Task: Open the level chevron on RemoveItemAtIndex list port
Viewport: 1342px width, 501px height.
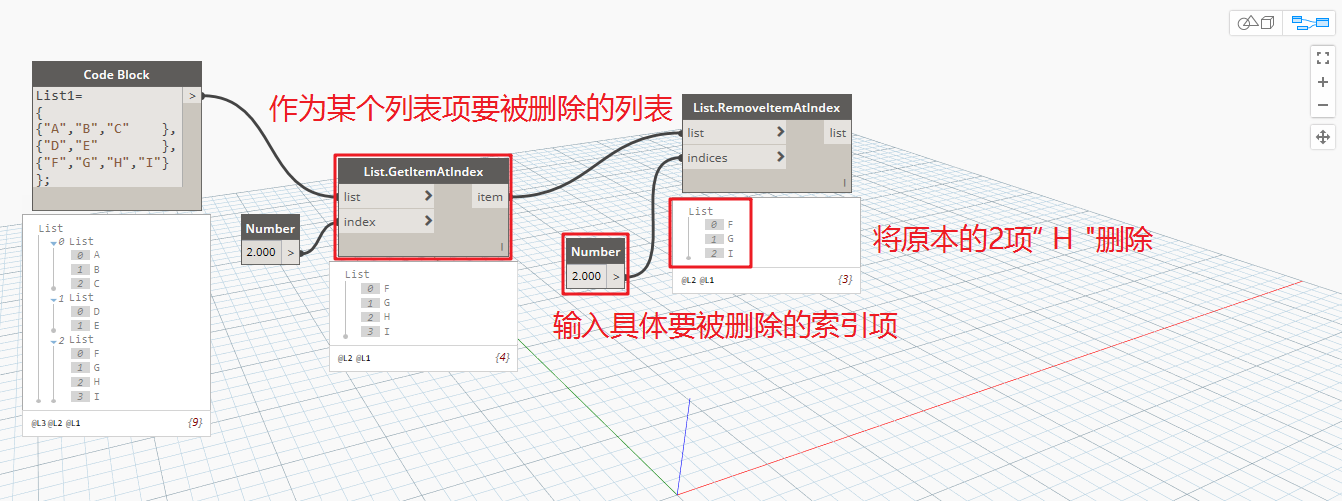Action: (x=780, y=133)
